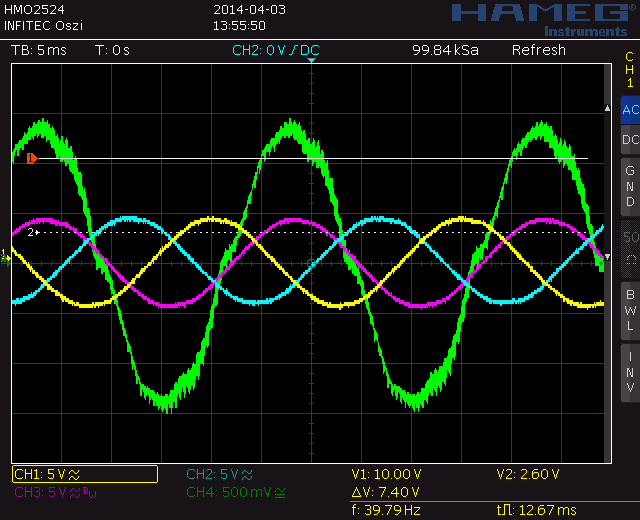Click the INFITEC Oszi device label
This screenshot has height=520, width=640.
click(x=43, y=26)
